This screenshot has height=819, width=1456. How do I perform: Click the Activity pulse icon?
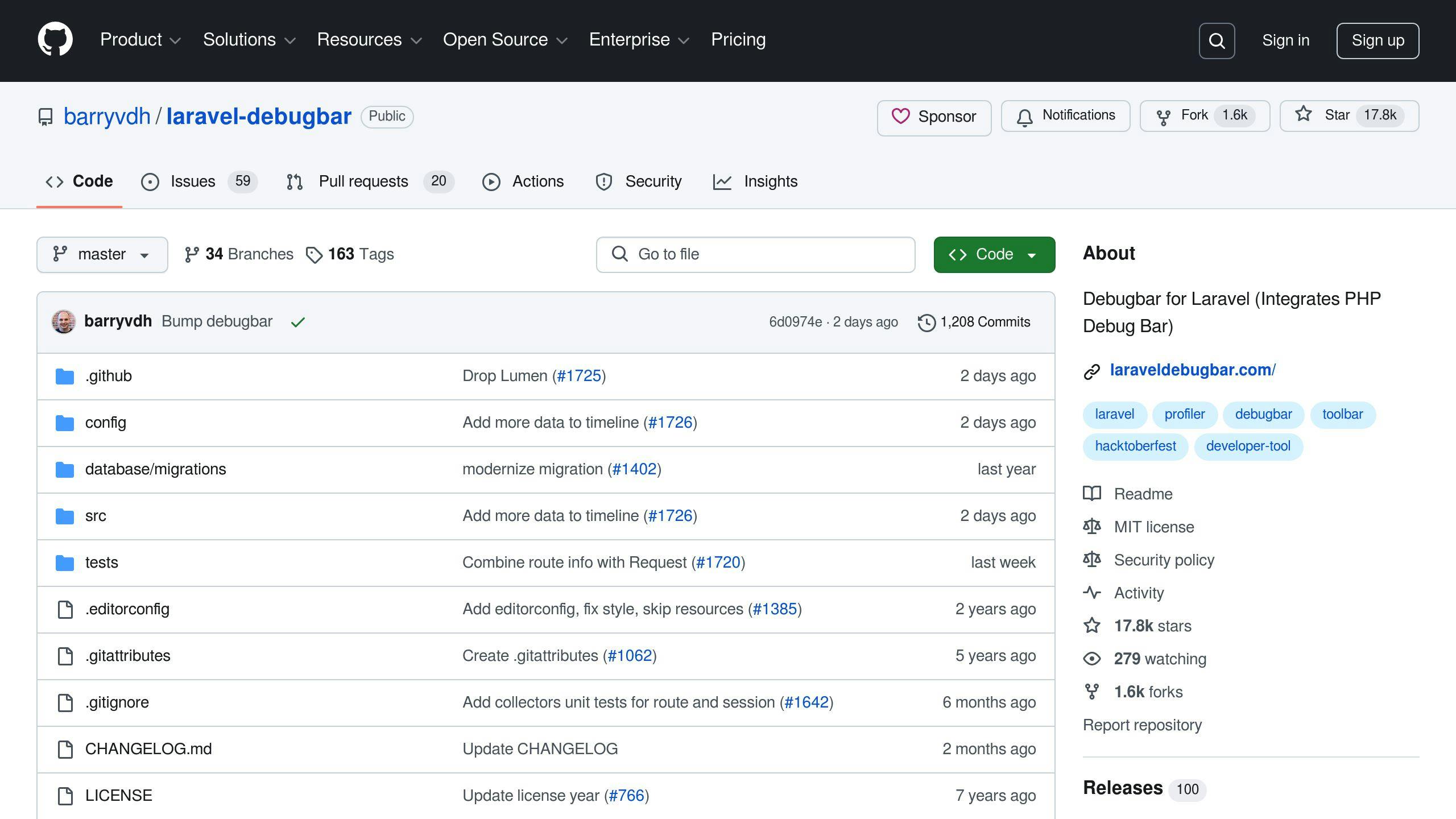tap(1093, 593)
